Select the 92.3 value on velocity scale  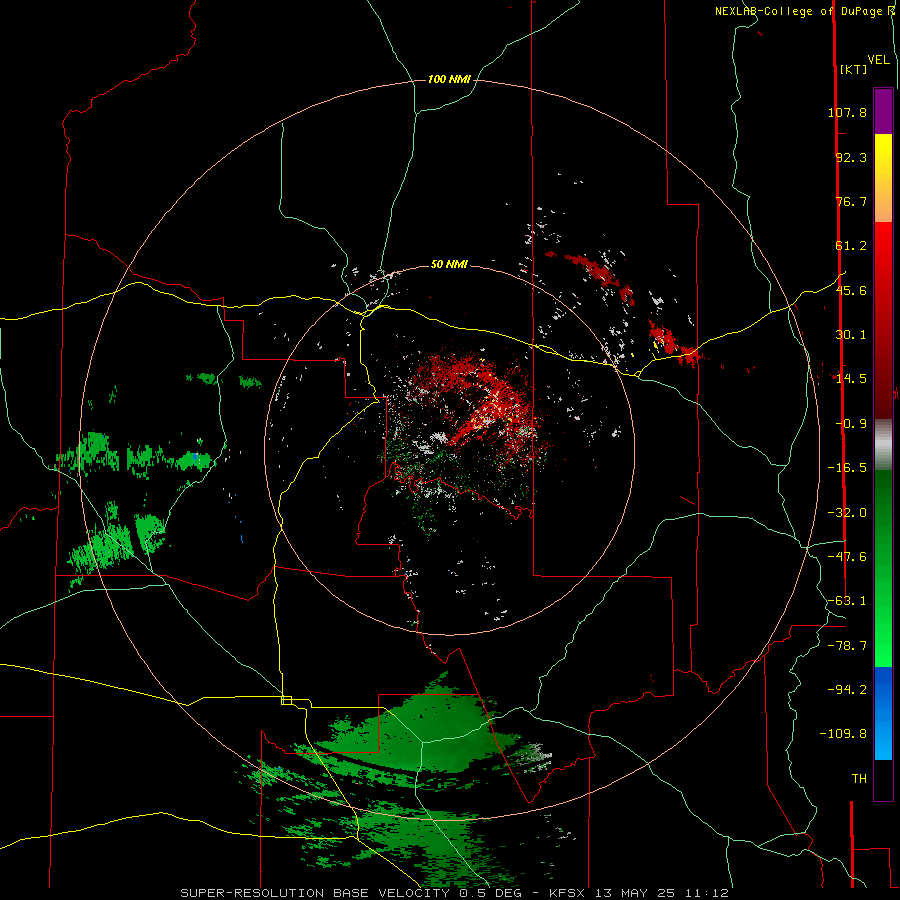click(851, 157)
